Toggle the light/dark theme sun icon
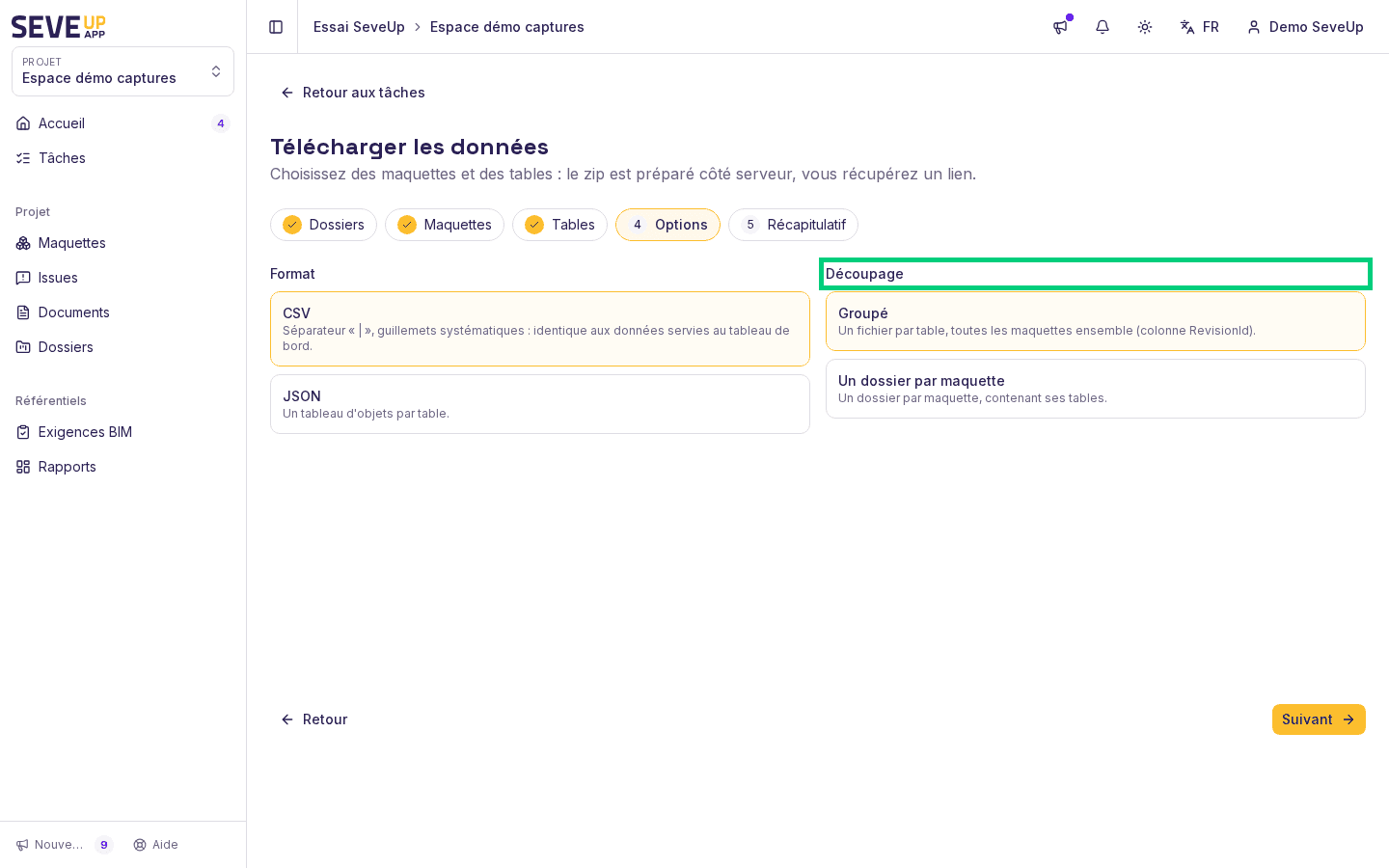 pyautogui.click(x=1145, y=27)
